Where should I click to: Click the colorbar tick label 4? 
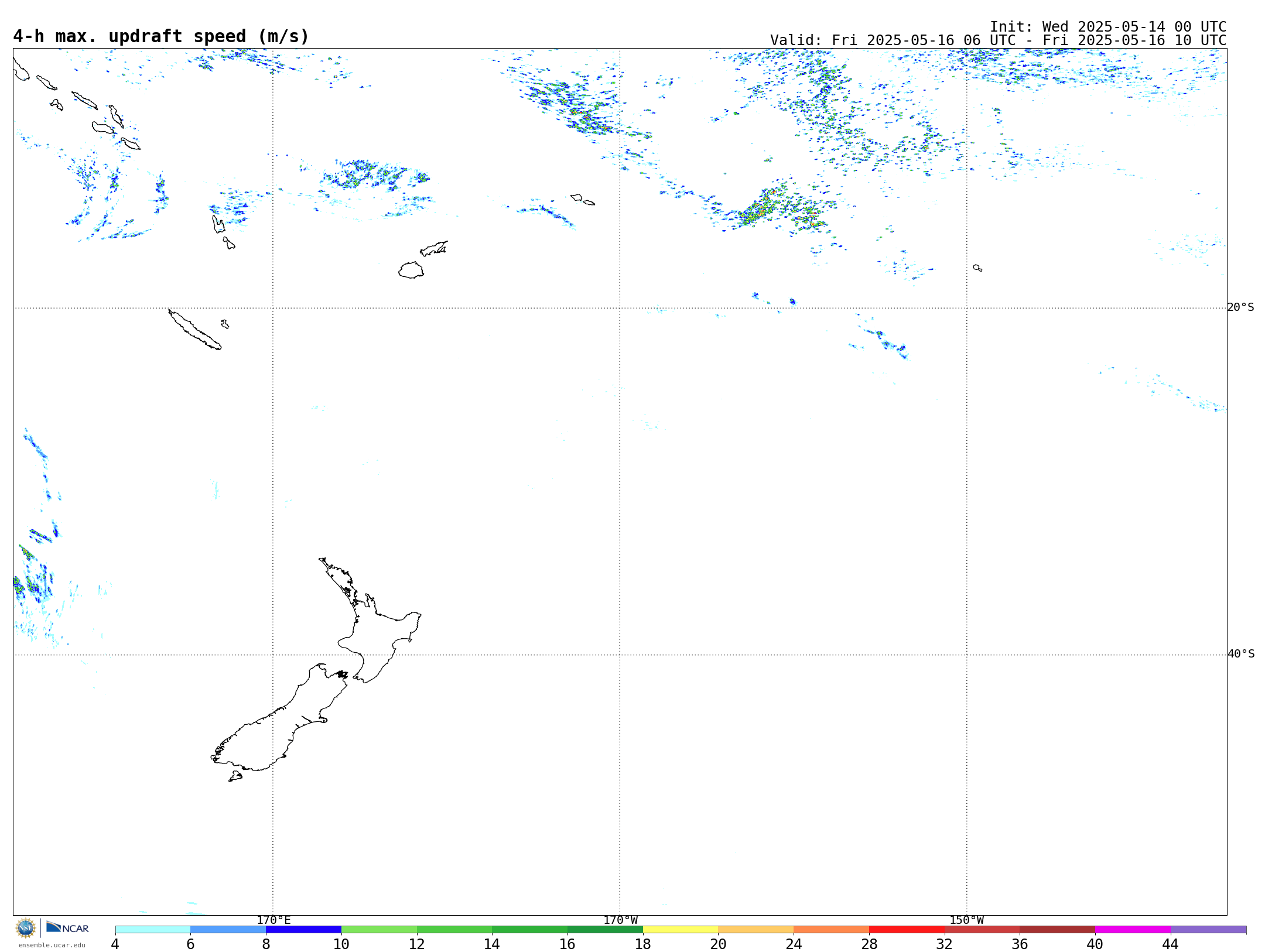click(x=115, y=944)
